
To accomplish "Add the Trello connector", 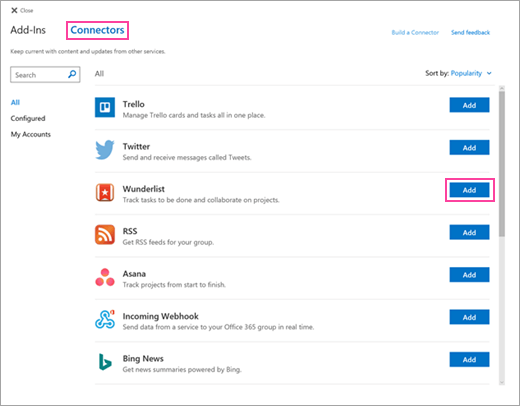I will click(469, 105).
